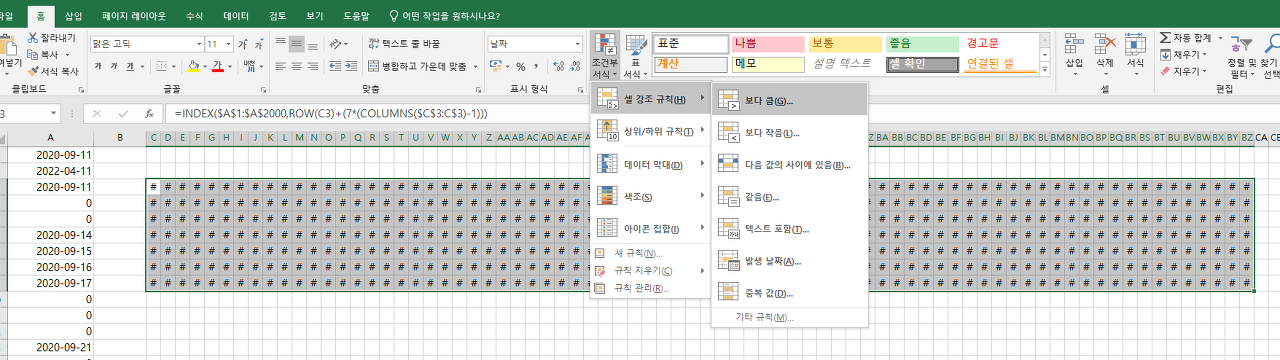Open the 데이터 (Data) ribbon tab

(237, 16)
